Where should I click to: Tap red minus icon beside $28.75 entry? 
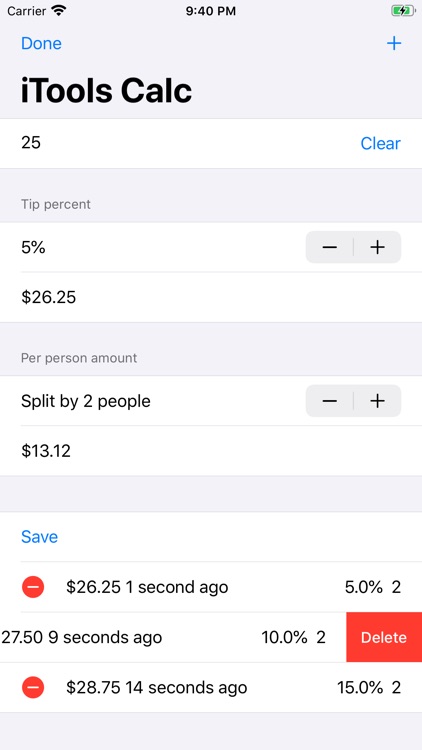tap(33, 688)
